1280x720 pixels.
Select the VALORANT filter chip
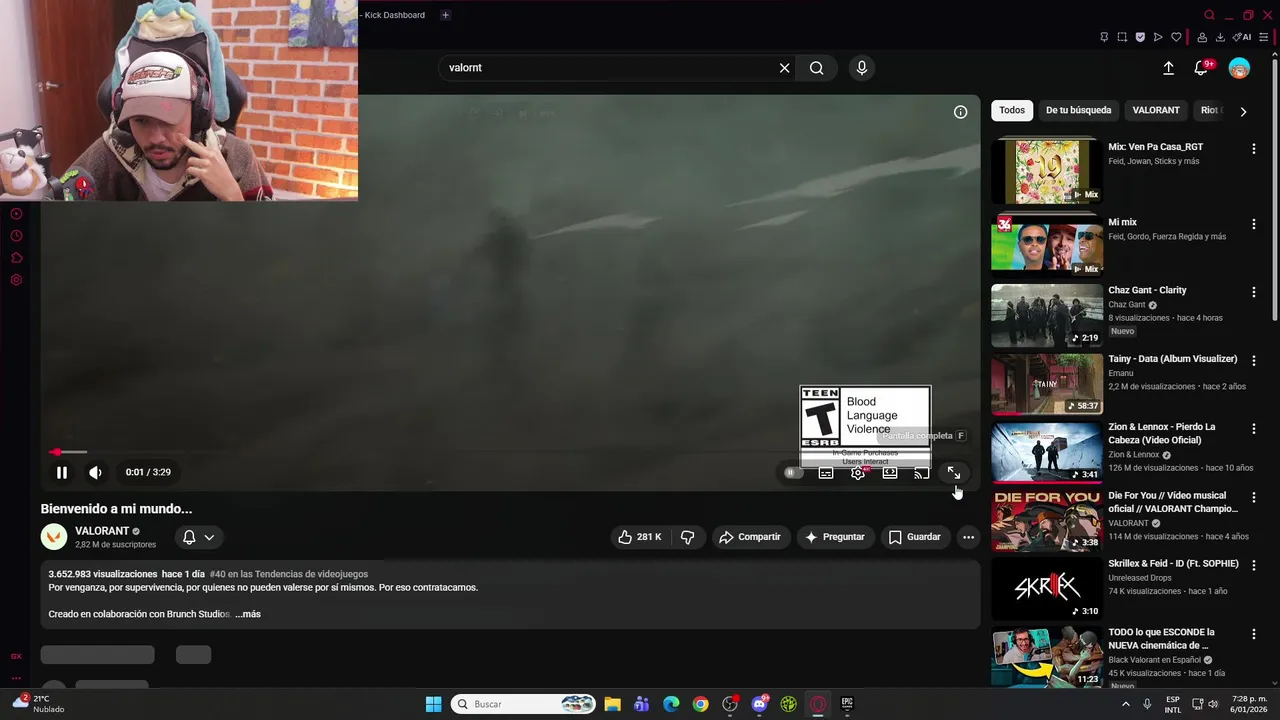click(1156, 110)
